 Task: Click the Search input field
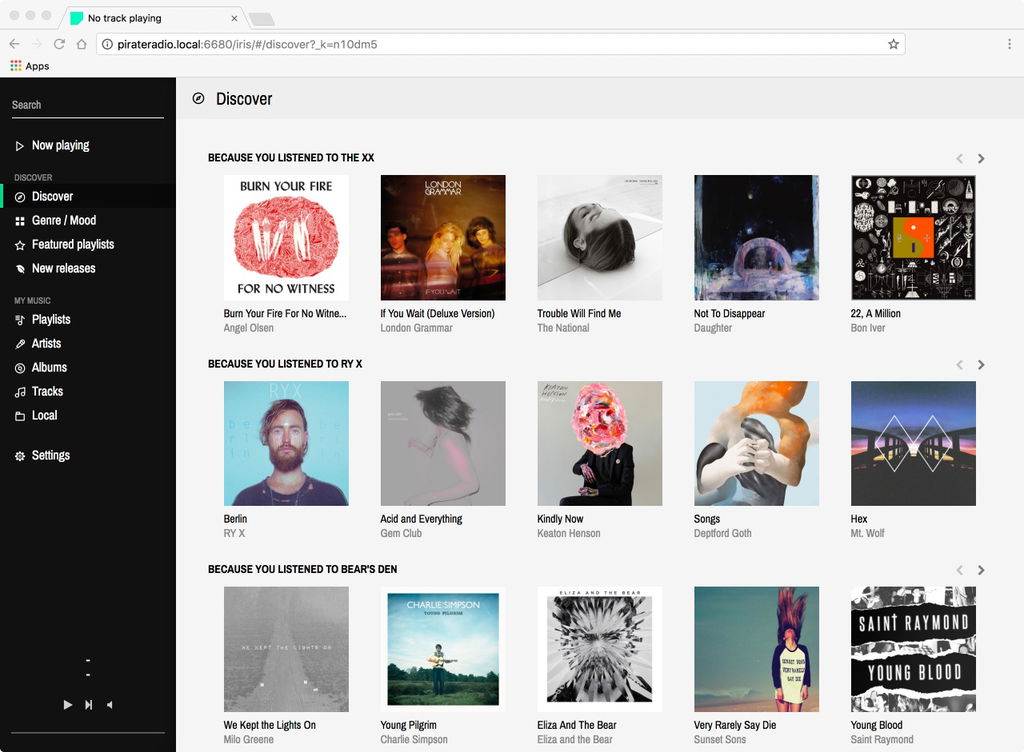pos(88,105)
